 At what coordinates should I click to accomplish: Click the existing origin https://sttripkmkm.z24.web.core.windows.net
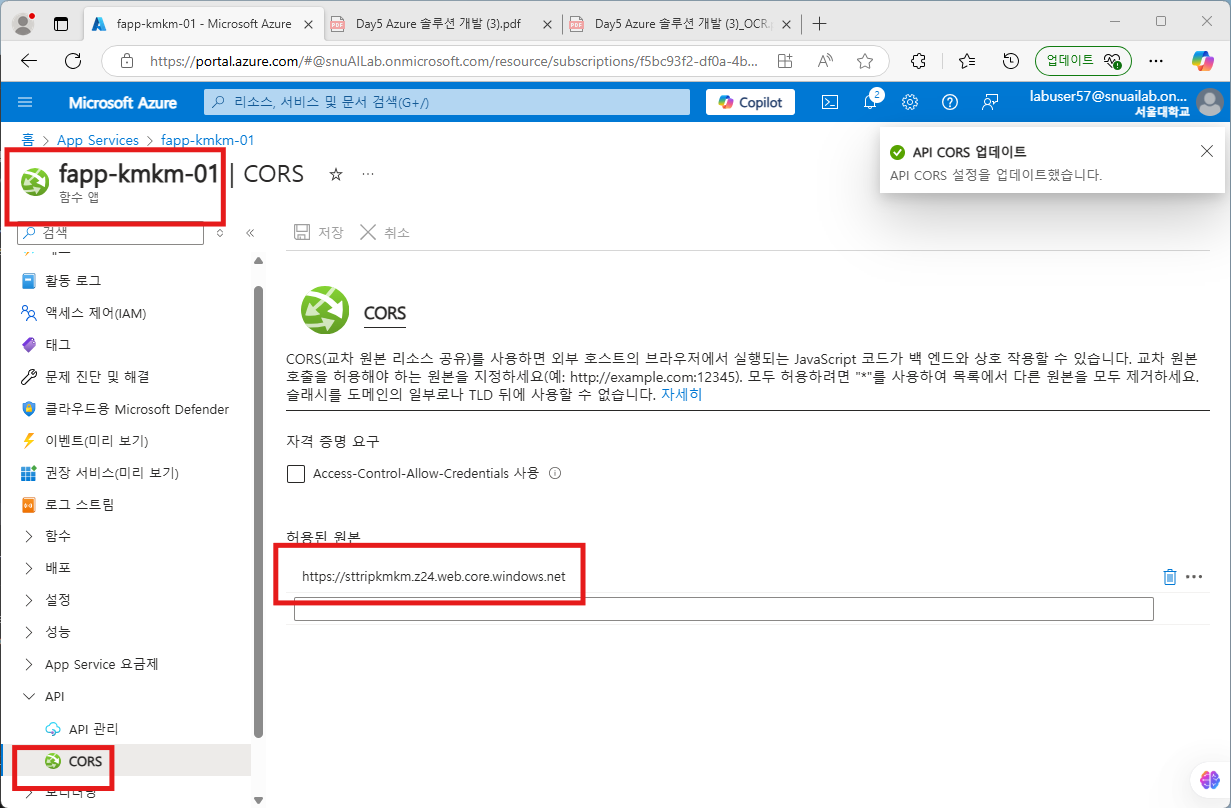pos(433,577)
